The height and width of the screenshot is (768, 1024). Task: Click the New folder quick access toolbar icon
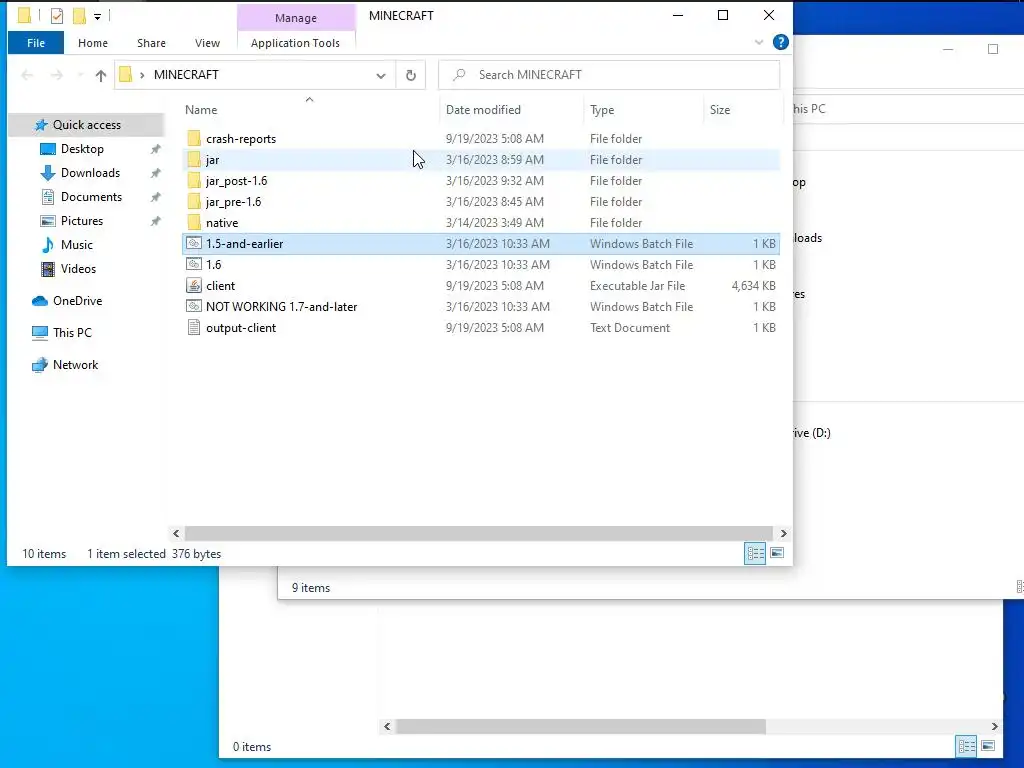click(x=79, y=16)
